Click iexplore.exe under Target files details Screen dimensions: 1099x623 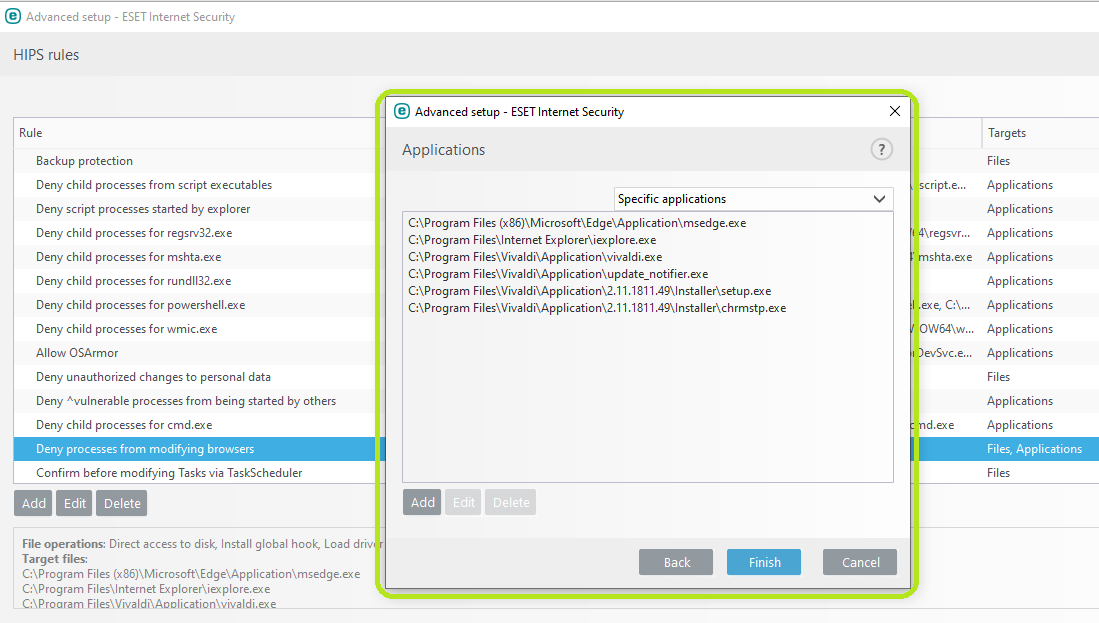pyautogui.click(x=146, y=589)
